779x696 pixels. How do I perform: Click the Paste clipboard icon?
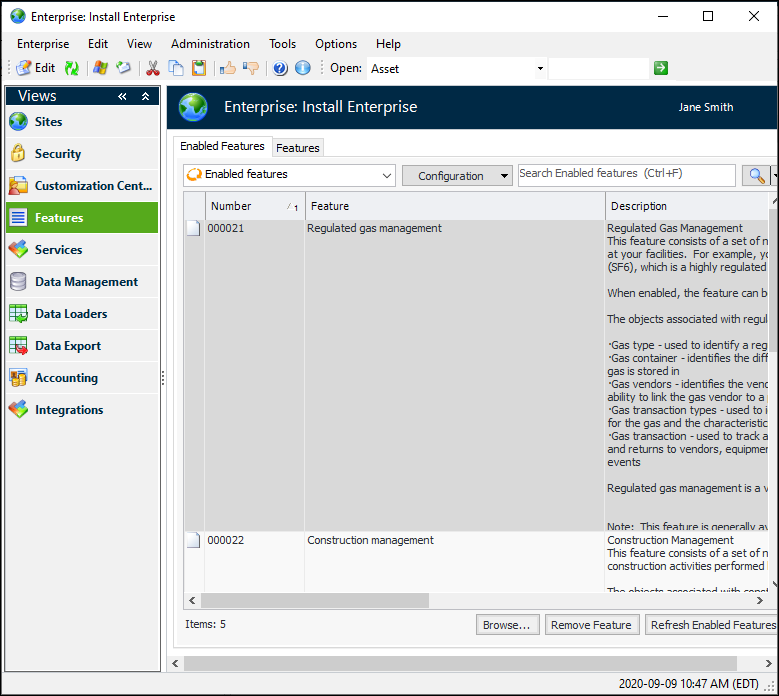point(199,68)
